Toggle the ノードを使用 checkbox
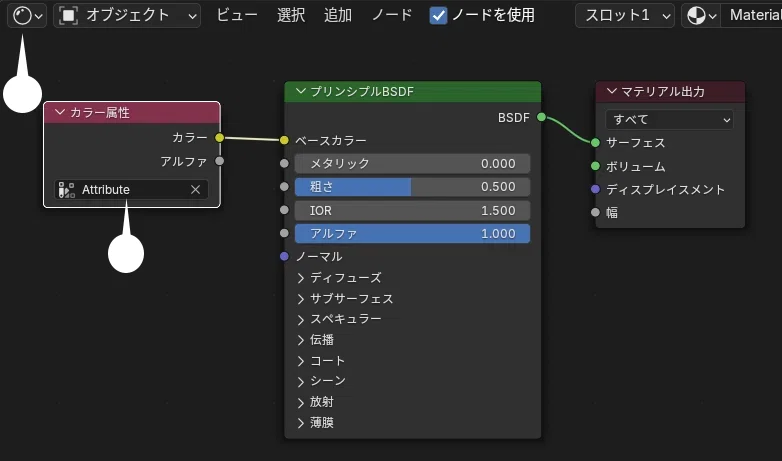The width and height of the screenshot is (782, 461). (438, 16)
